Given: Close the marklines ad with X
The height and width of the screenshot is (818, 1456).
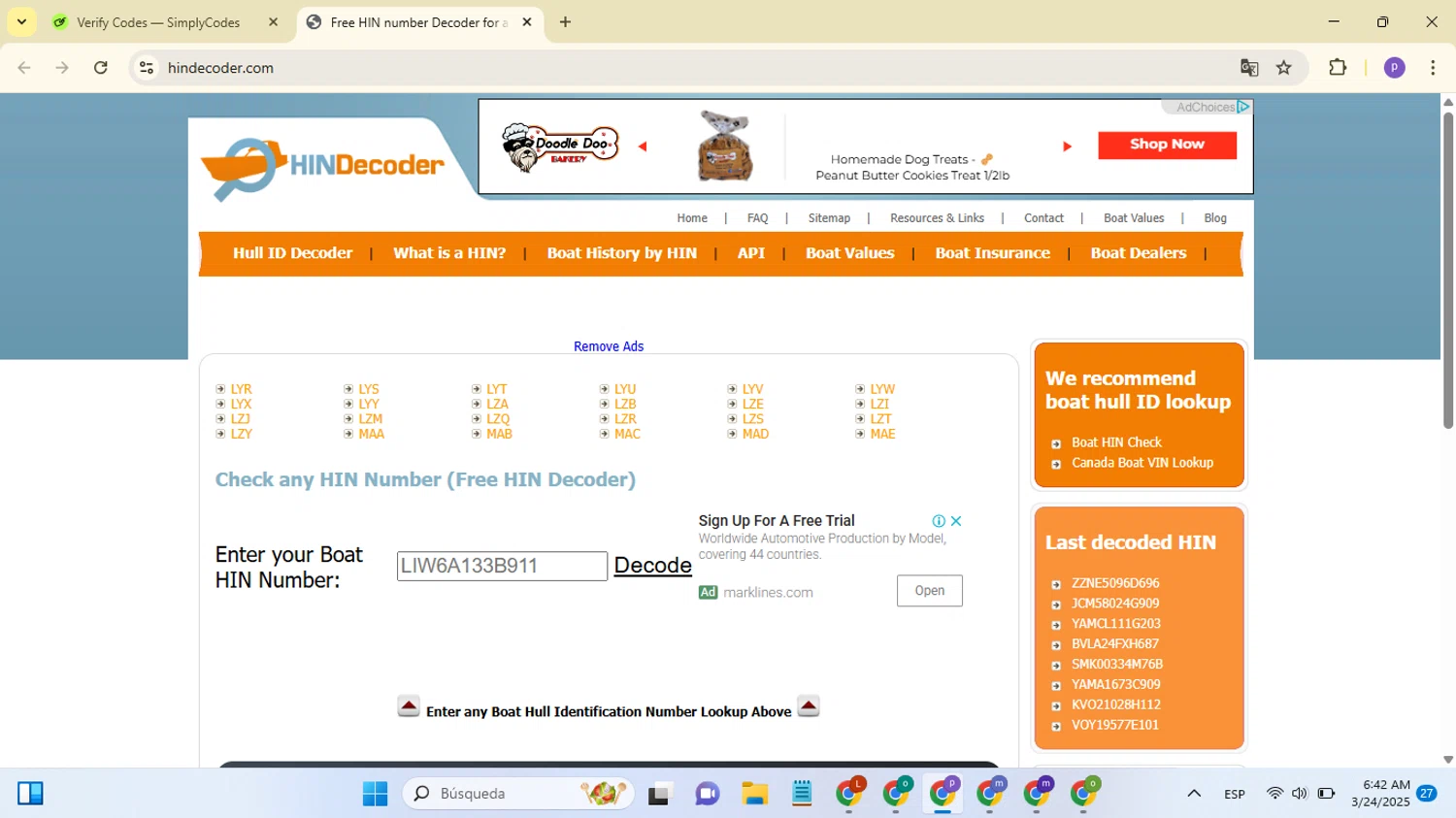Looking at the screenshot, I should coord(956,521).
